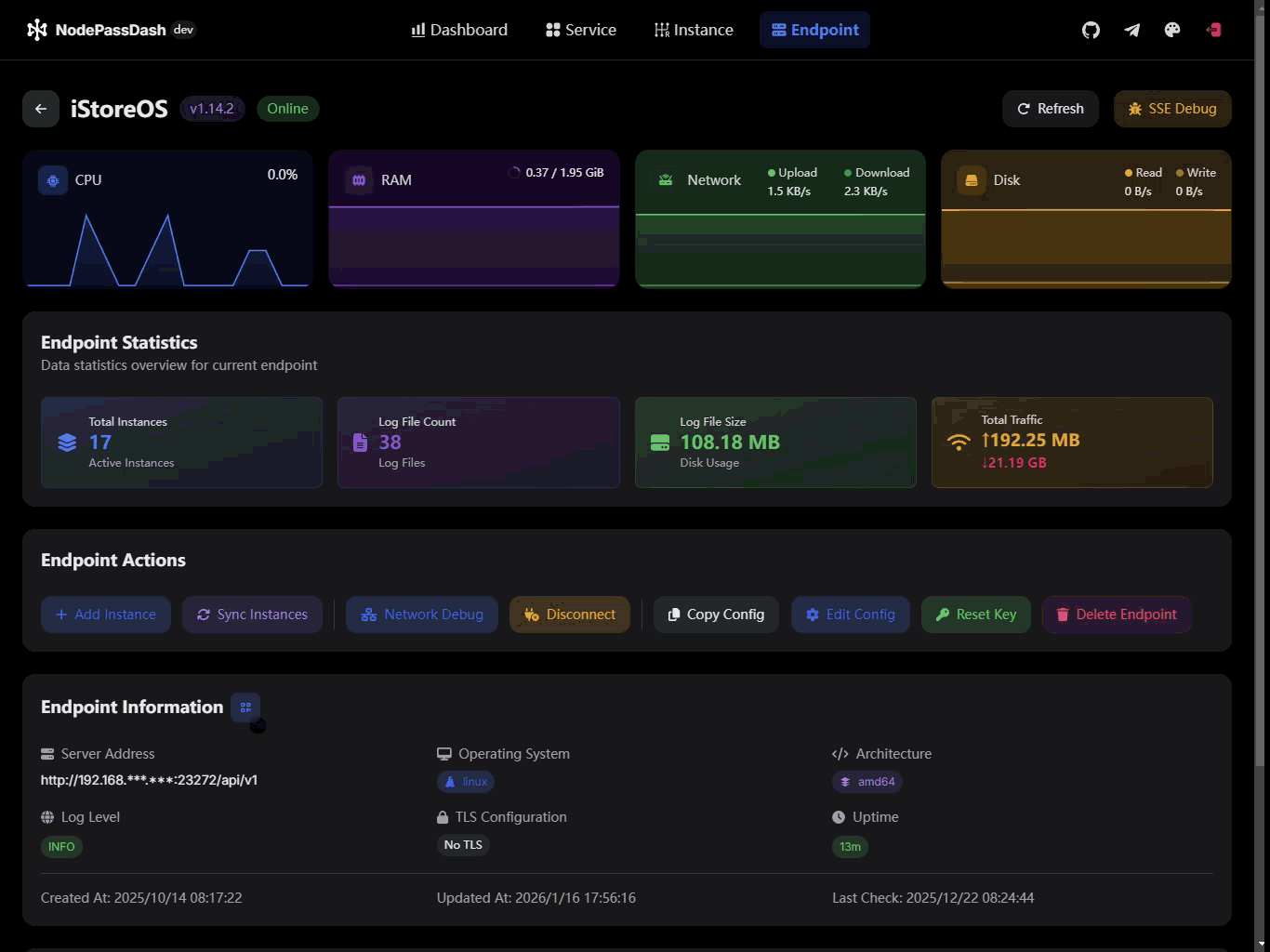
Task: Click the Updated At: 2026/1/16 17:56:16 text
Action: pyautogui.click(x=536, y=898)
